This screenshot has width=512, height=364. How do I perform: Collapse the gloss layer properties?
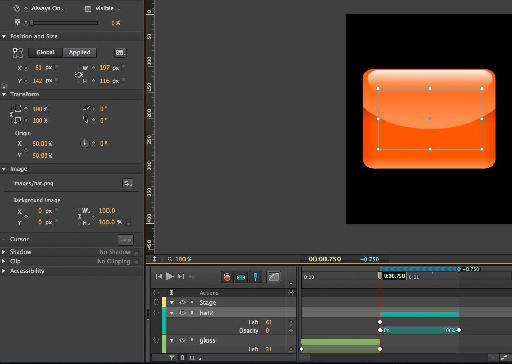pyautogui.click(x=172, y=340)
